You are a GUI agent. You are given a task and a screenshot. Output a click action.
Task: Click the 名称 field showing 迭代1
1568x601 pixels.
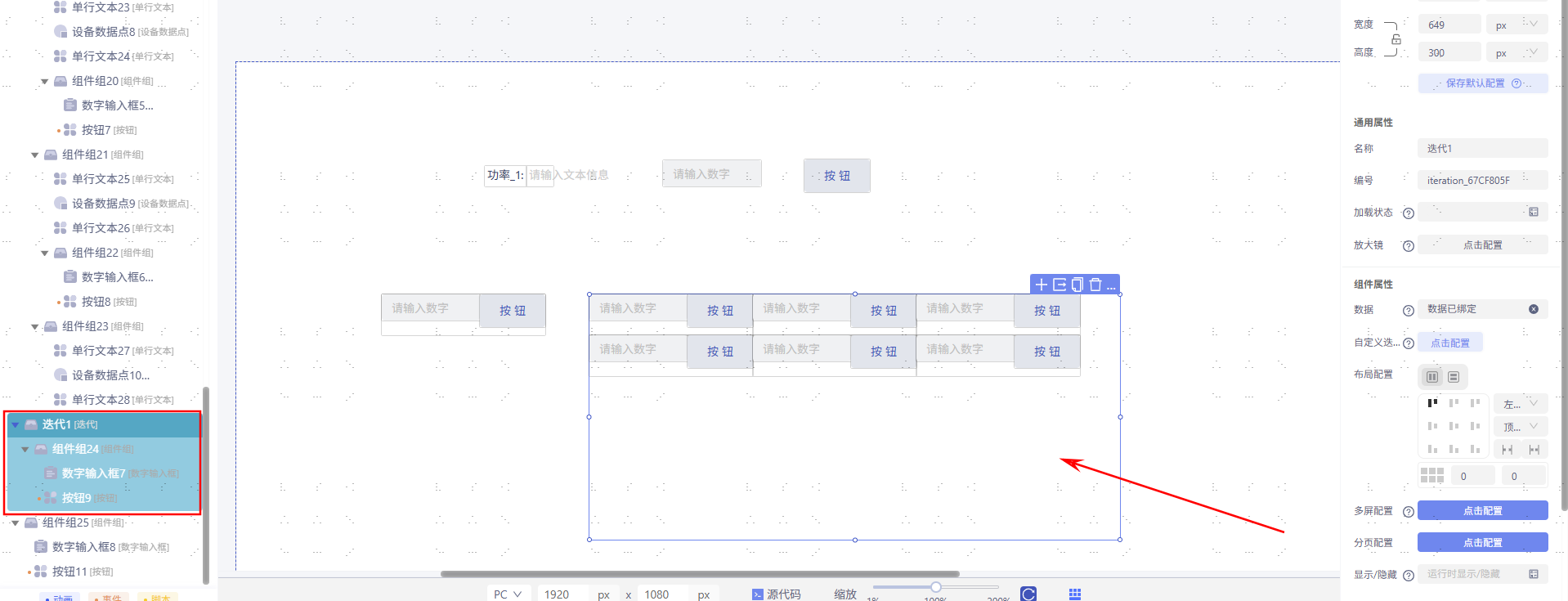(1483, 148)
